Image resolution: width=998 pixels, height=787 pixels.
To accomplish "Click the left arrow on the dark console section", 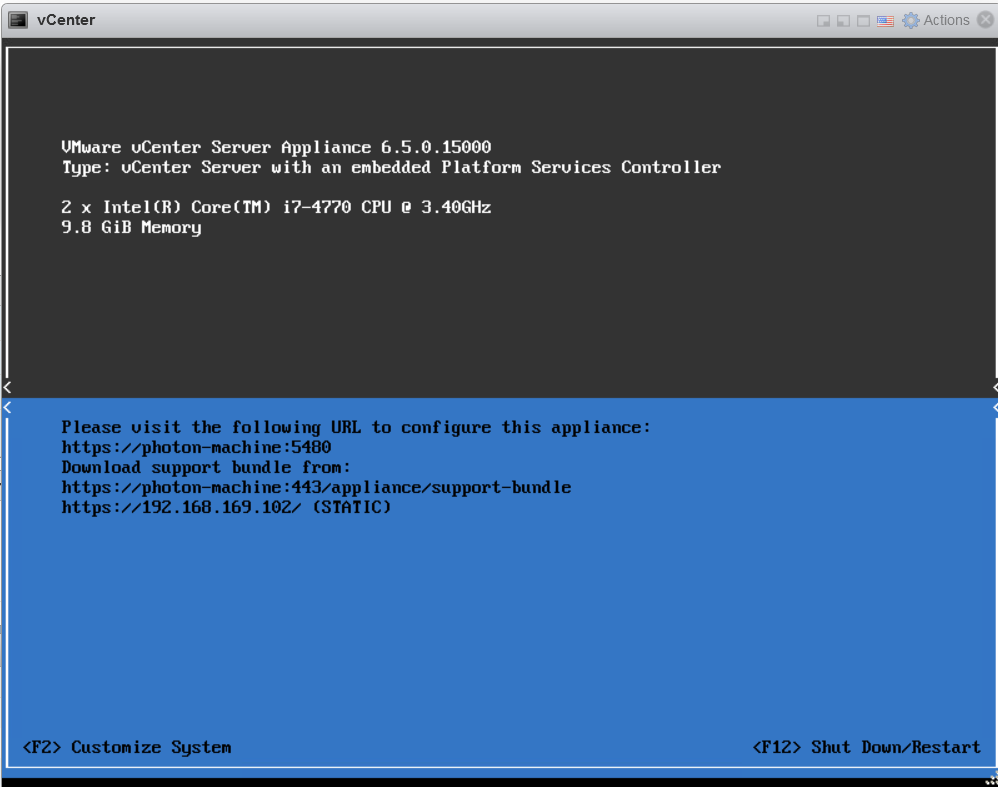I will point(6,387).
